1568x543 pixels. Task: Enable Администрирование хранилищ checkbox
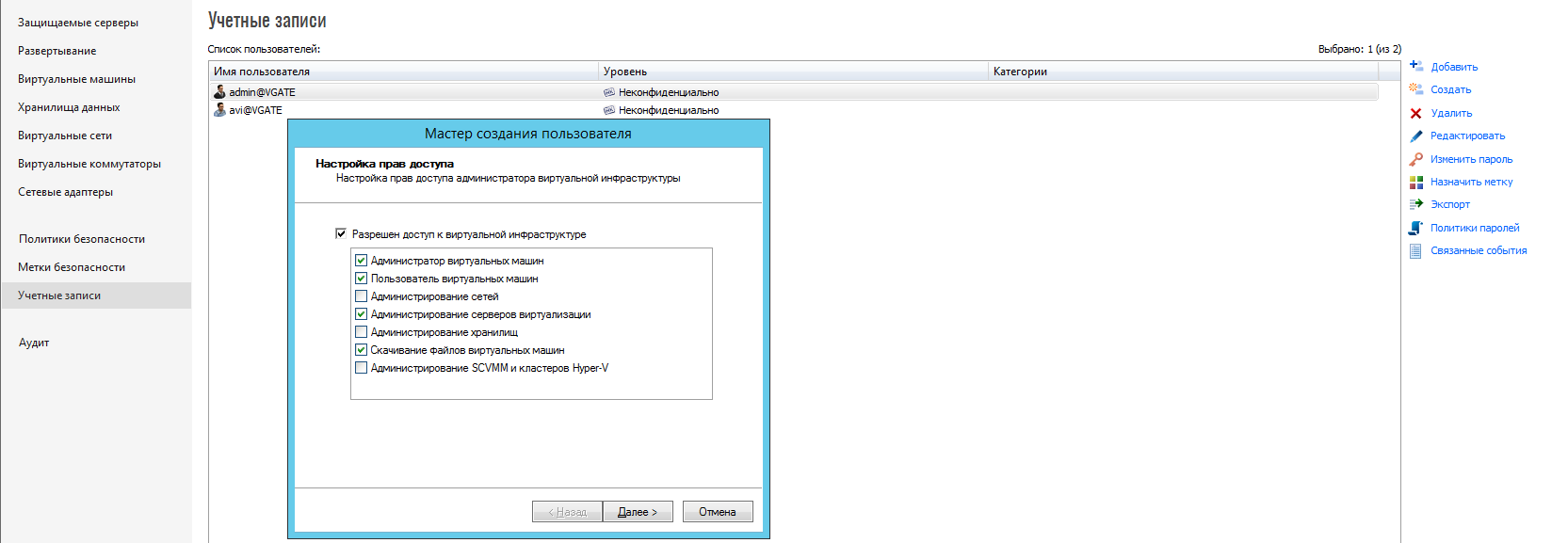tap(361, 332)
